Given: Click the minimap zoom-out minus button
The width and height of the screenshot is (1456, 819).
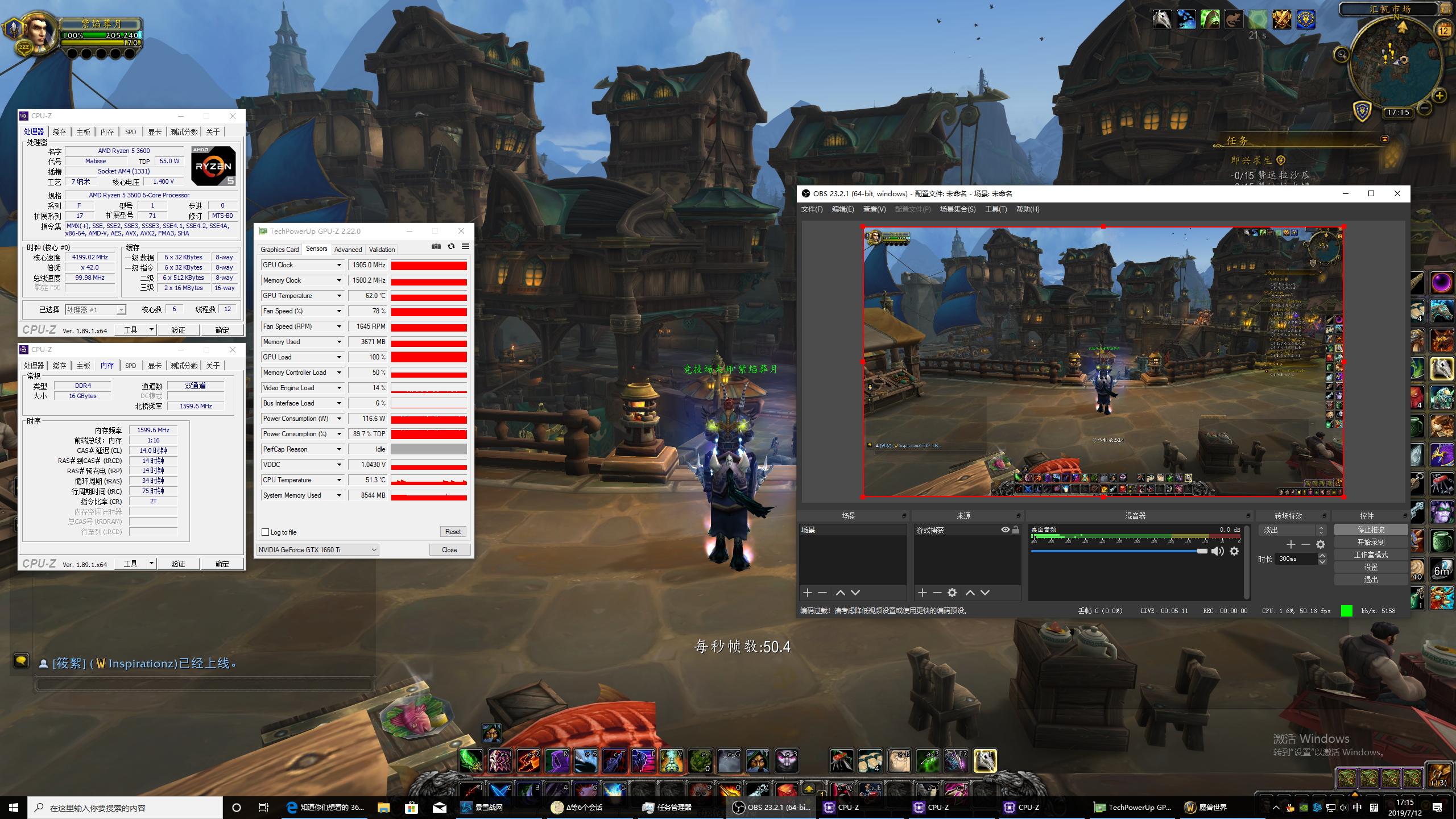Looking at the screenshot, I should (1424, 107).
